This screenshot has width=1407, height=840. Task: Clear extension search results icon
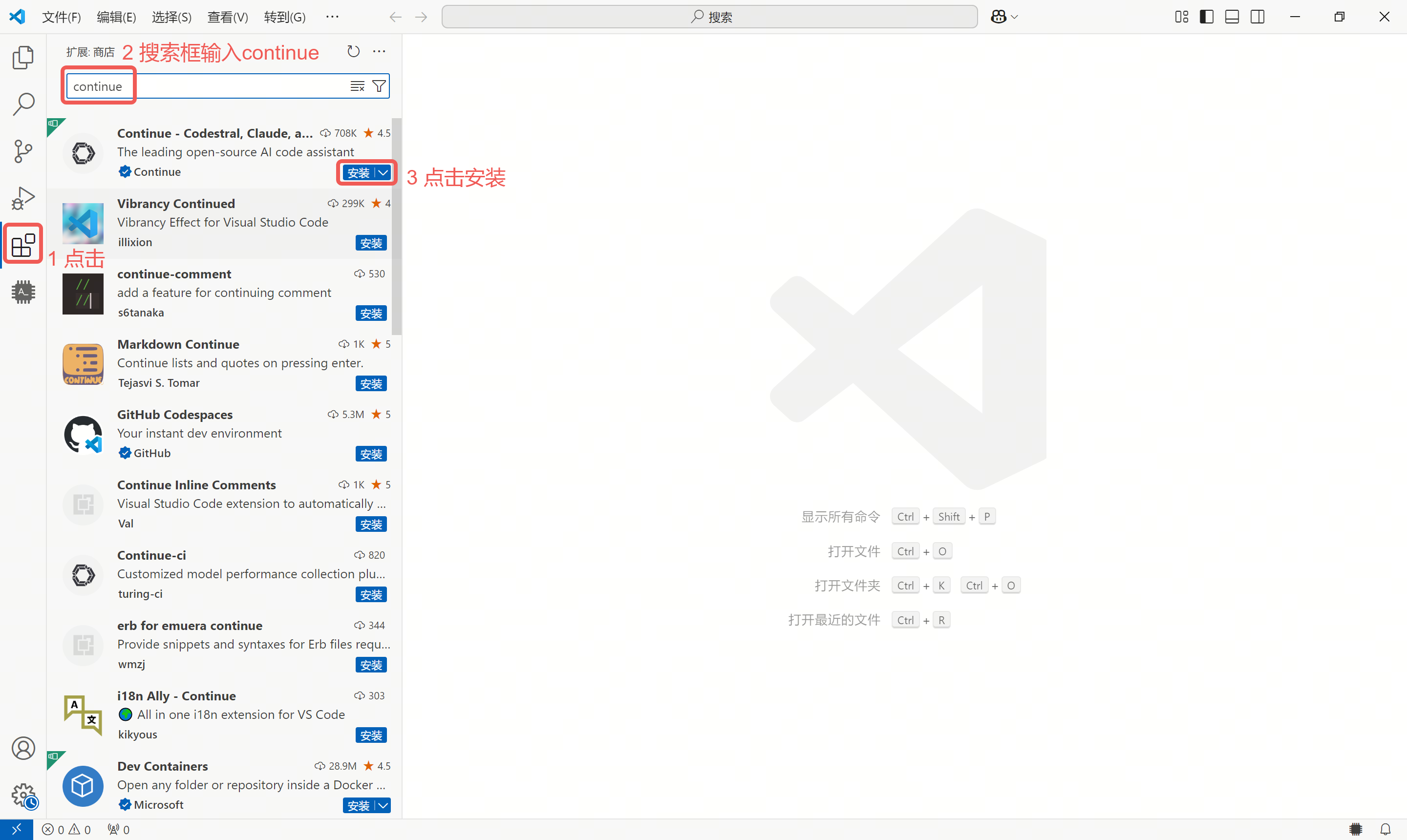[x=357, y=86]
